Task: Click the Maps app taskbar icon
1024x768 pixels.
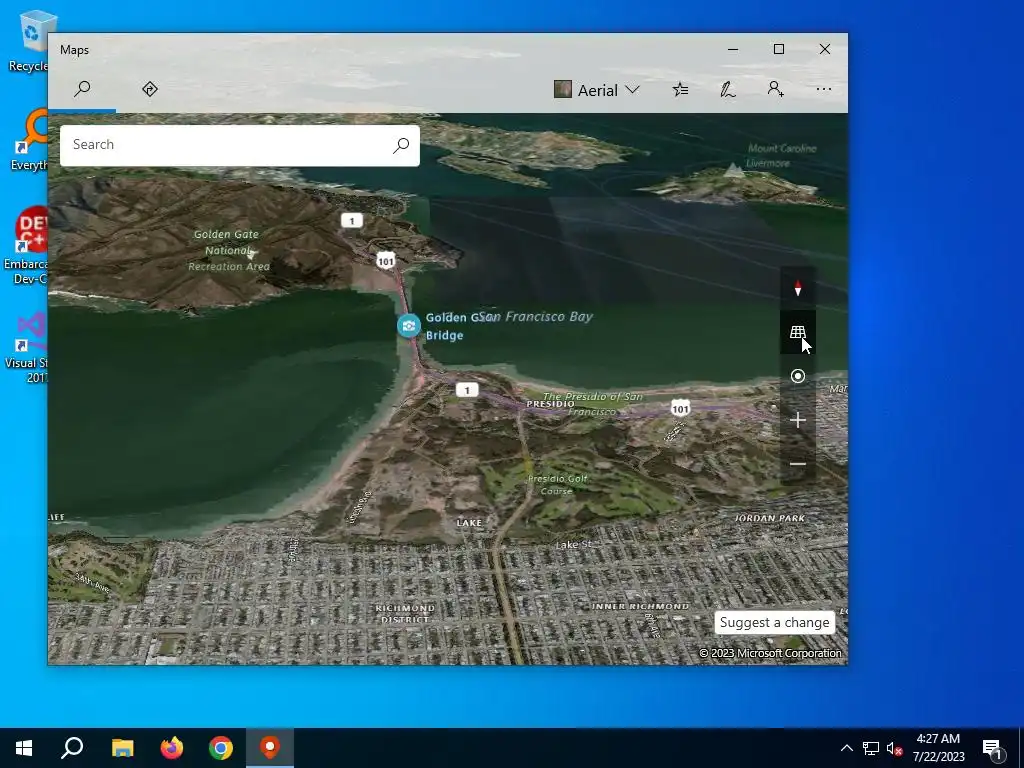Action: (270, 748)
